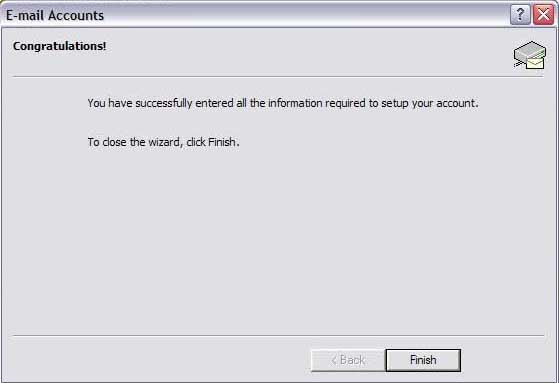Click the word "Accounts" in the window title

(x=76, y=15)
